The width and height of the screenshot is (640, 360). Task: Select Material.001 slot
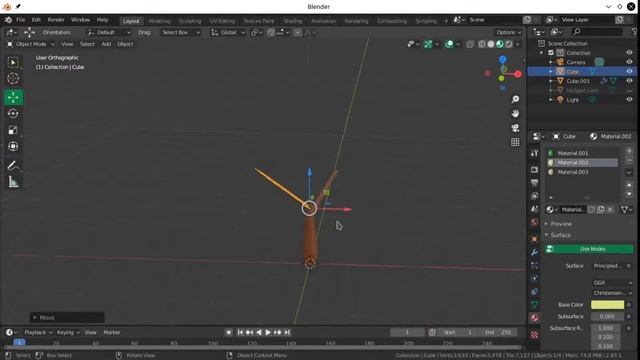[582, 153]
